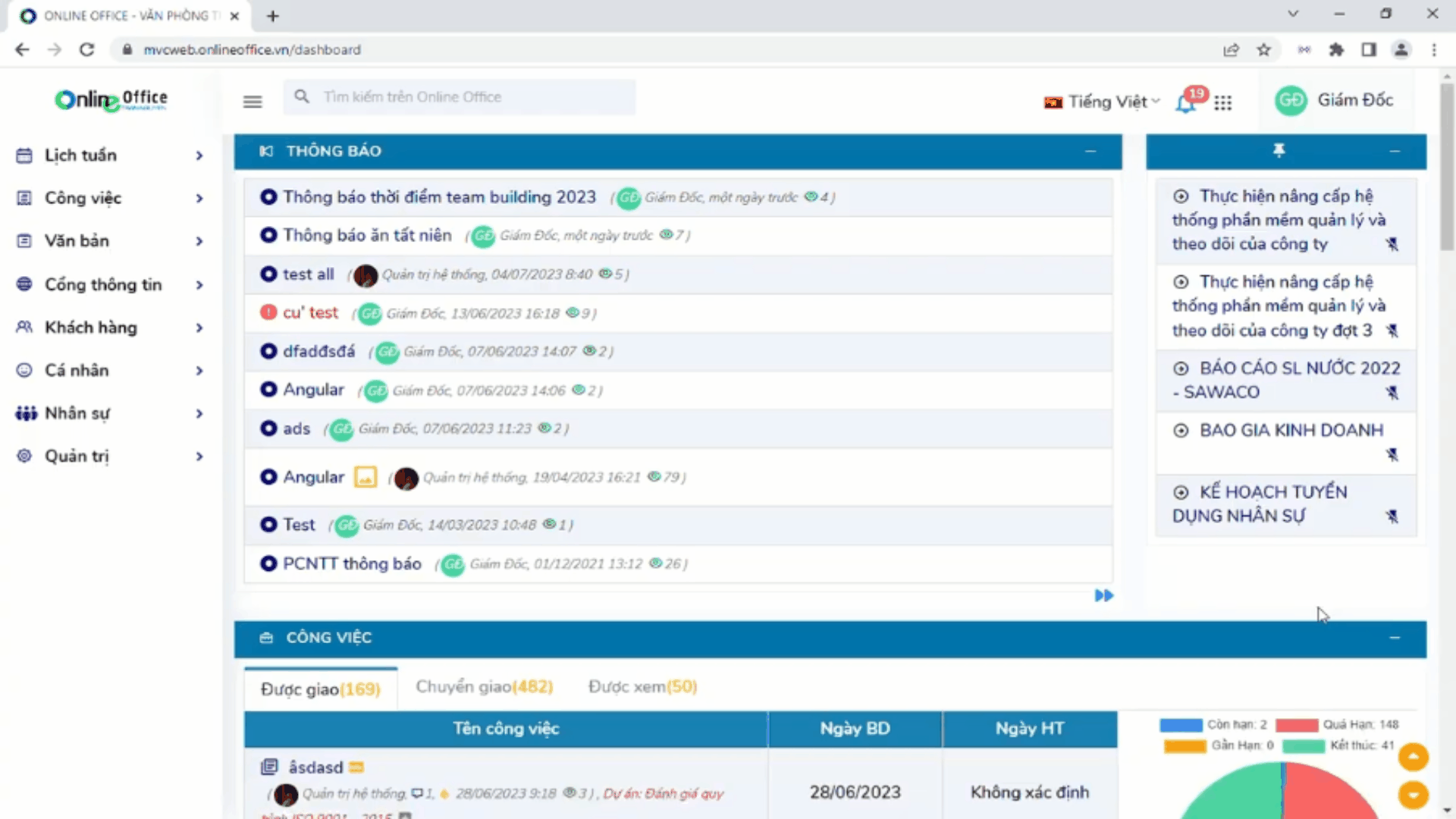Unpin BAO GIA KINH DOANH item
This screenshot has width=1456, height=819.
point(1392,454)
